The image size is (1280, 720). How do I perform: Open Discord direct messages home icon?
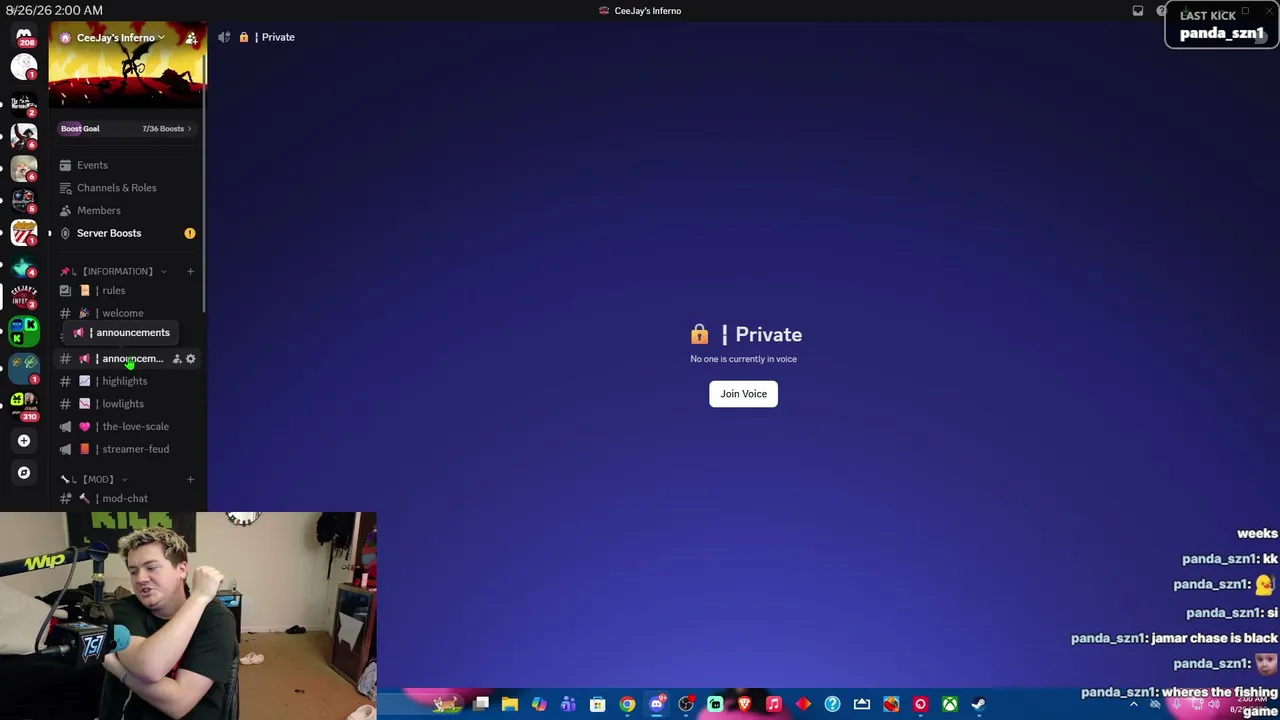point(24,37)
